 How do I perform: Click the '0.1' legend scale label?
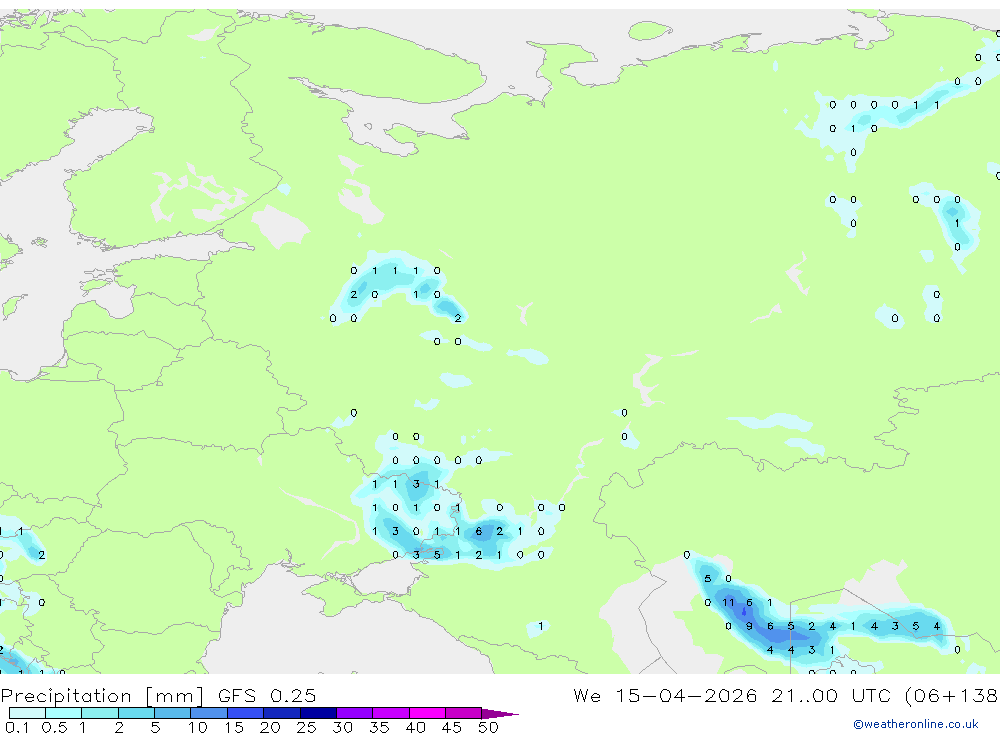coord(17,727)
